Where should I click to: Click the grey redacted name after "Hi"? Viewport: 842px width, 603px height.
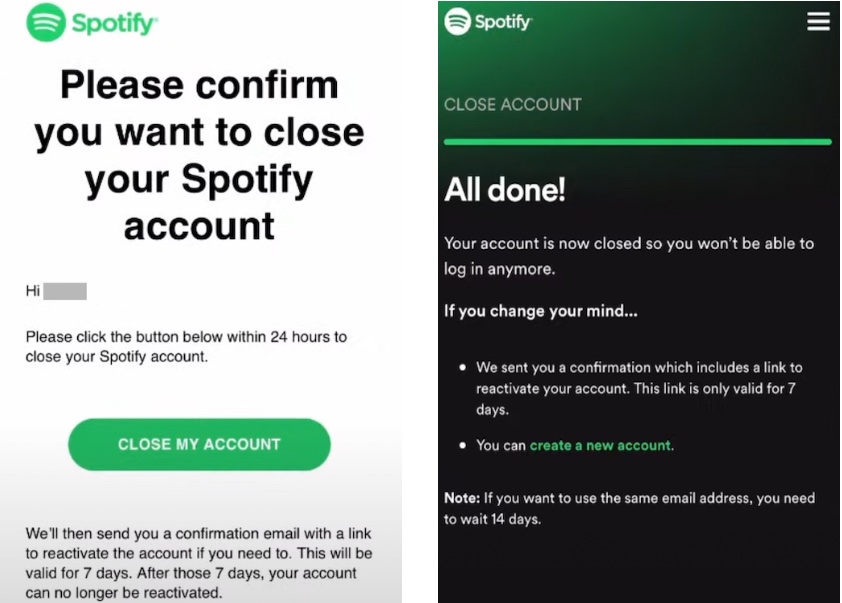[x=65, y=292]
